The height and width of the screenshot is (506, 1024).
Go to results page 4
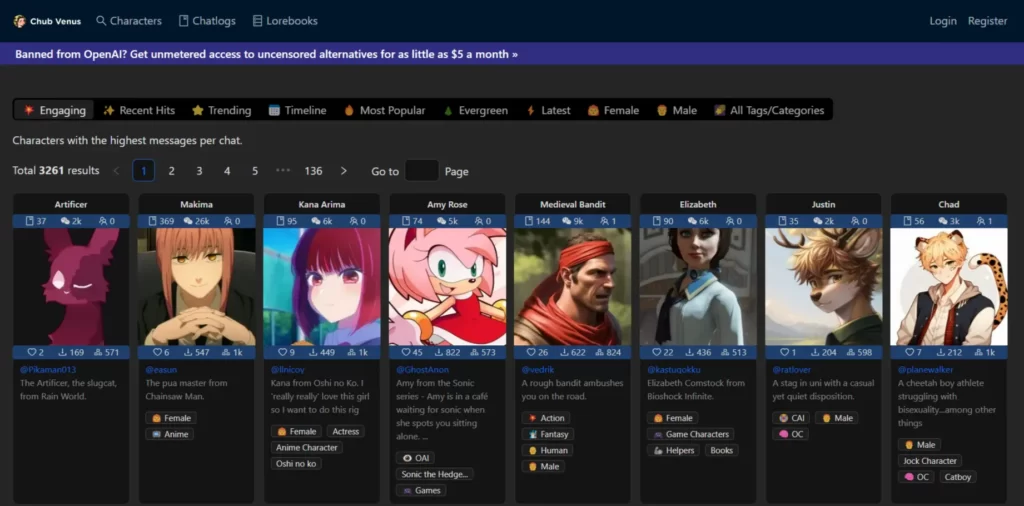(x=227, y=171)
